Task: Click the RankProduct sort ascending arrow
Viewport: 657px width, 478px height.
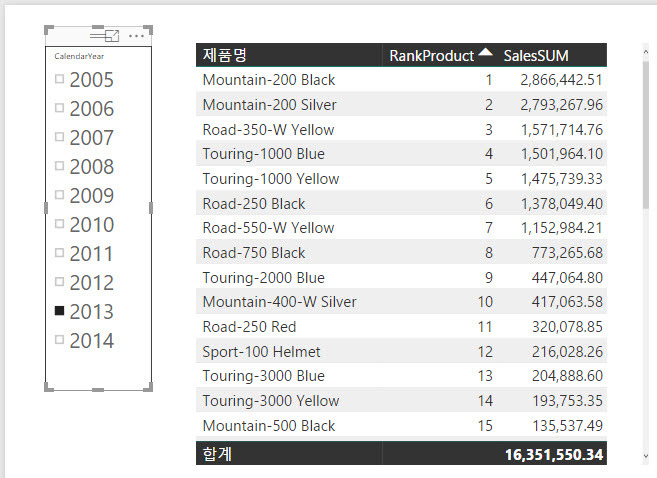Action: pos(486,52)
